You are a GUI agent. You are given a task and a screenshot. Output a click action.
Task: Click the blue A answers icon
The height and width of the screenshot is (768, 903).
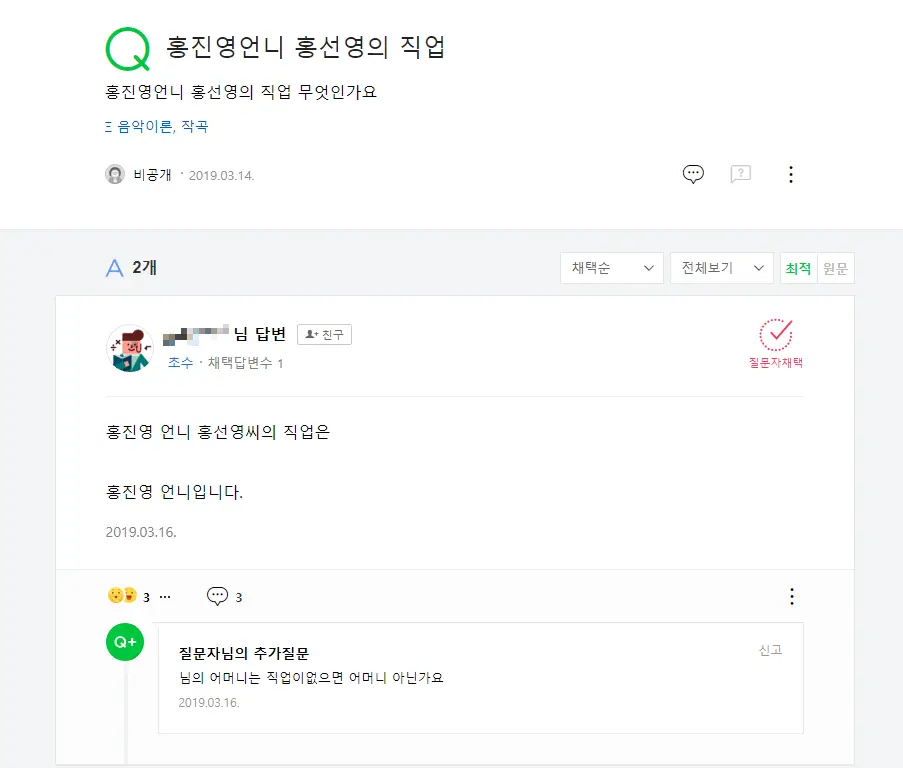tap(114, 267)
